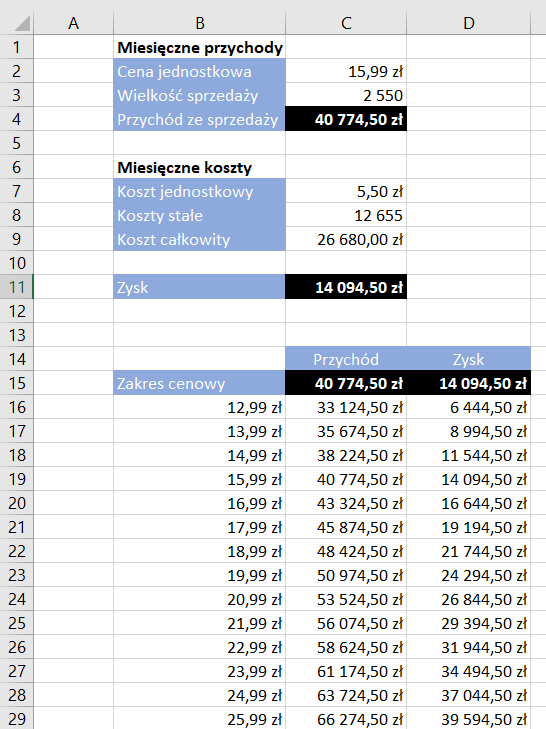546x729 pixels.
Task: Select column C header
Action: tap(346, 23)
